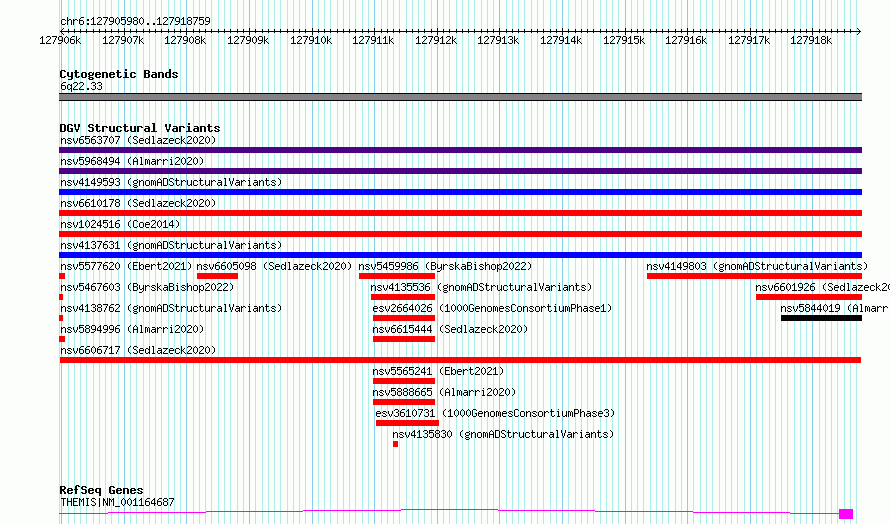The image size is (890, 524).
Task: Click the nsv4135830 gnomAD variant label
Action: tap(503, 434)
